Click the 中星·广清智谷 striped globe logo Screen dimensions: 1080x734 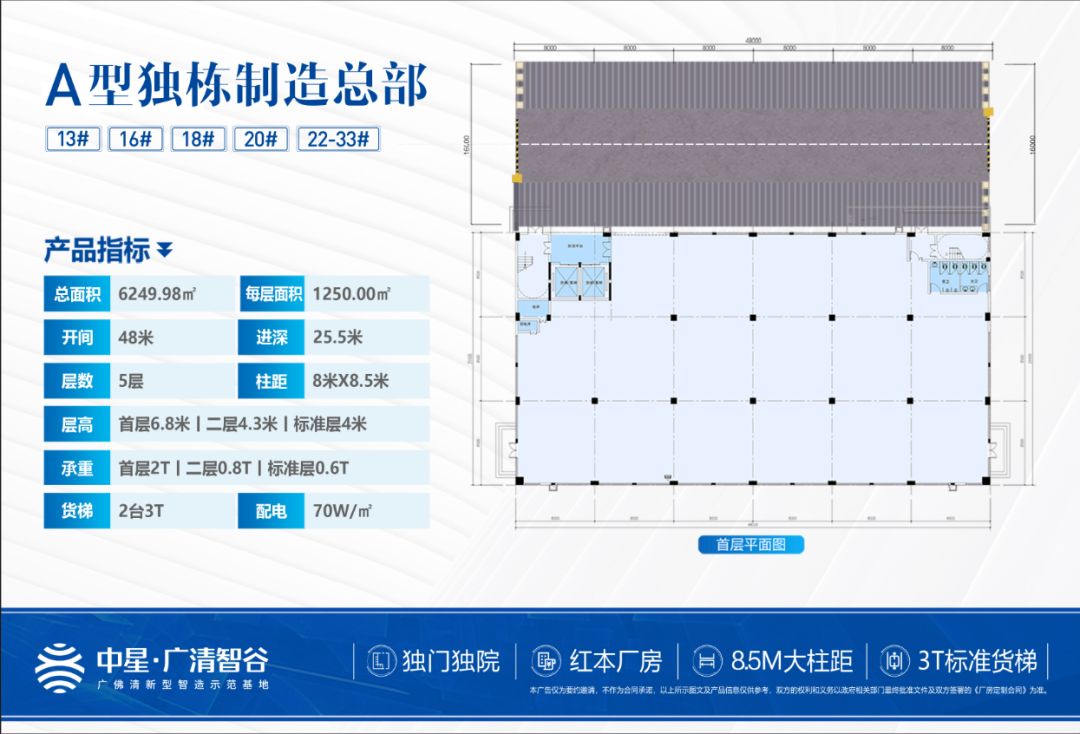(x=59, y=667)
